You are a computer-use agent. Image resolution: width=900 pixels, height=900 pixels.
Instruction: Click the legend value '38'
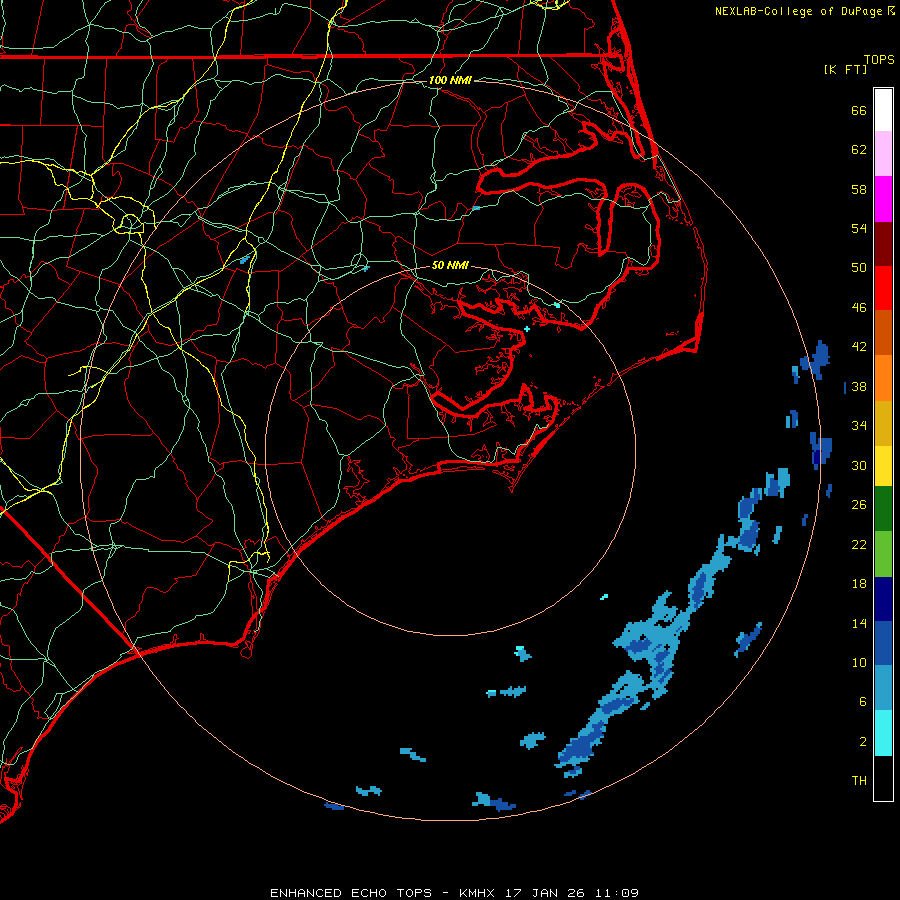[859, 387]
